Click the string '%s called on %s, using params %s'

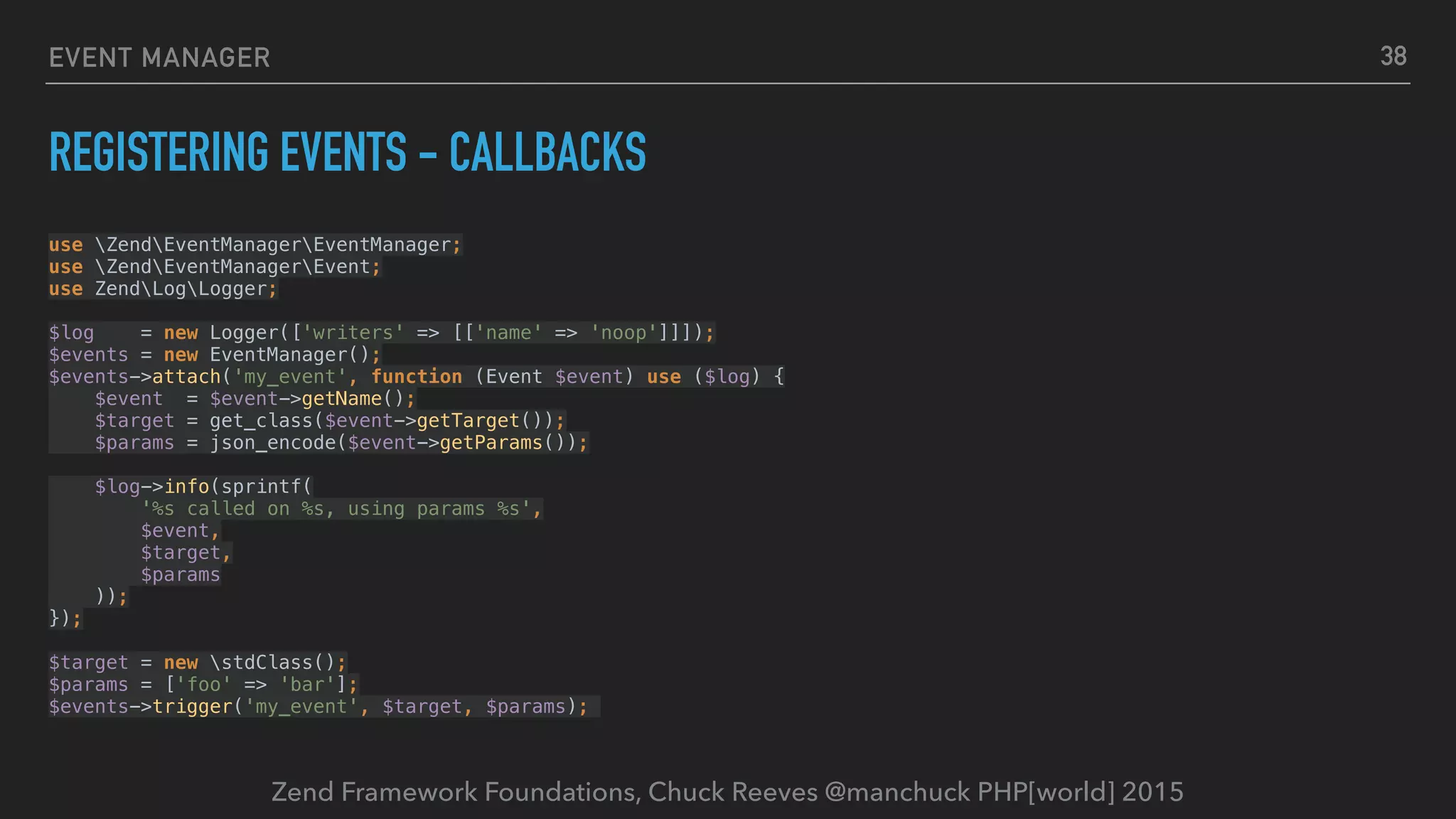click(336, 509)
